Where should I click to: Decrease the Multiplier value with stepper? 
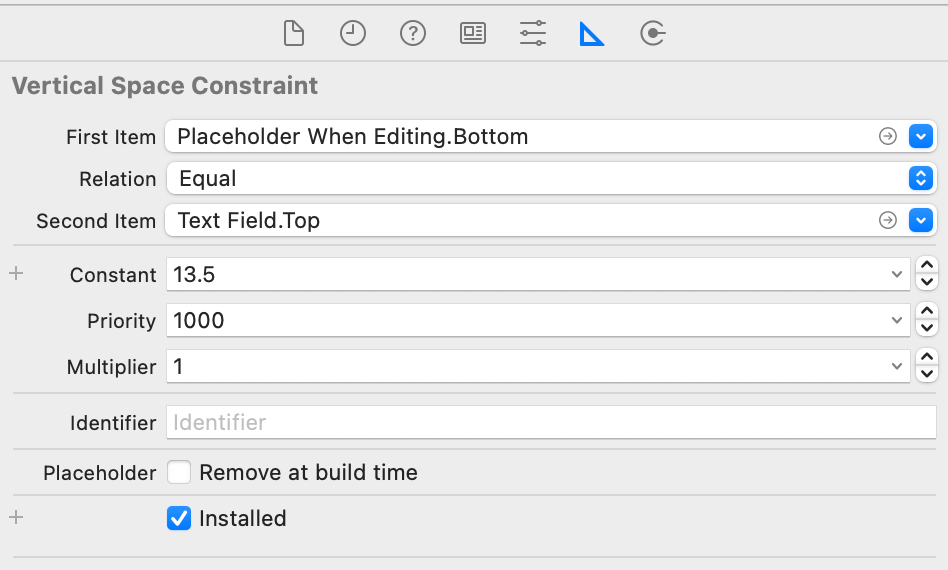[x=927, y=375]
